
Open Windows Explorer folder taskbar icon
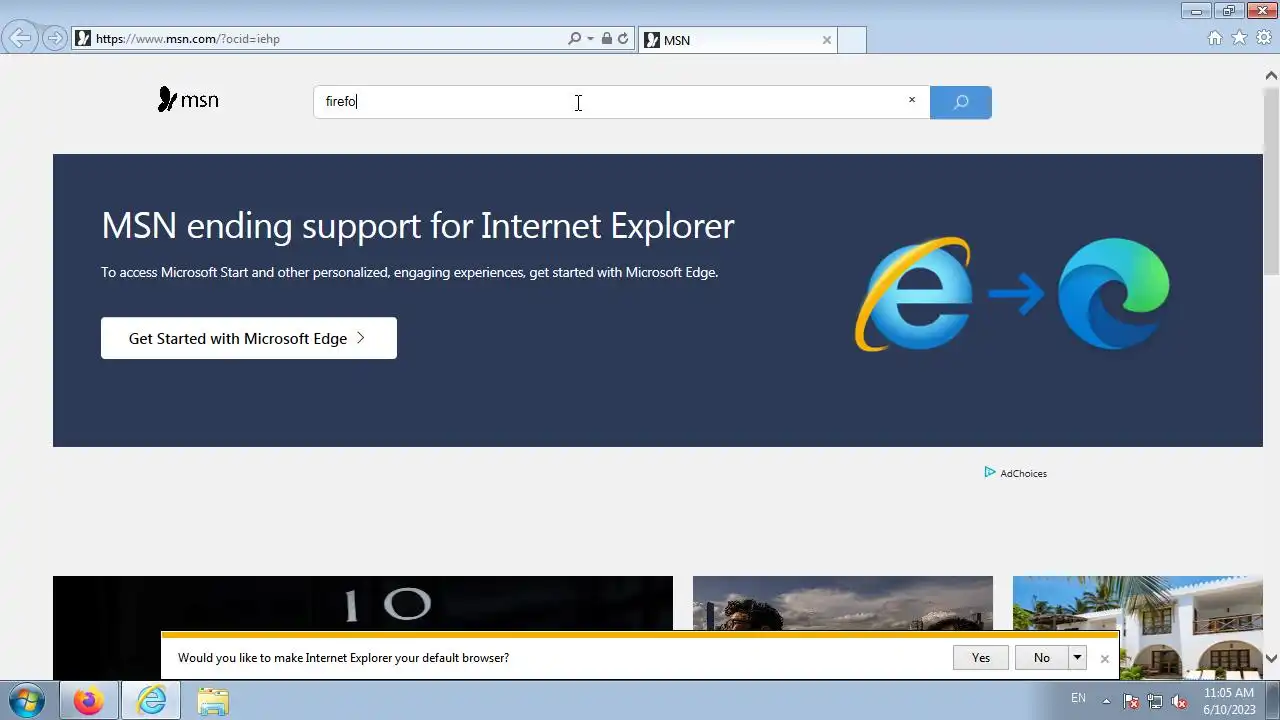[x=213, y=701]
